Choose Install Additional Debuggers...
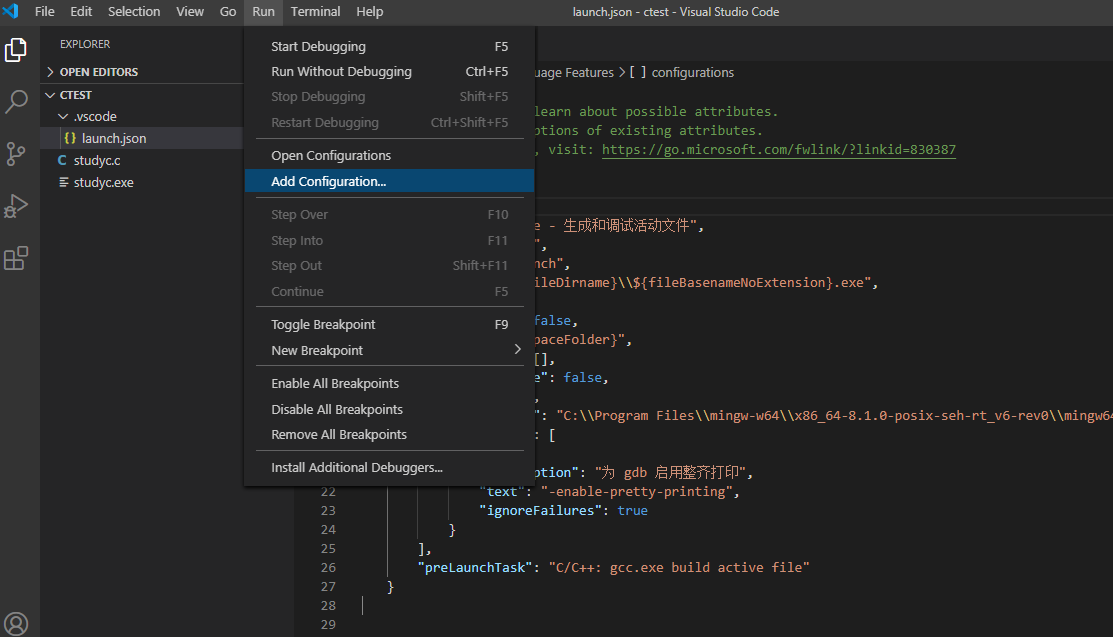 (389, 467)
